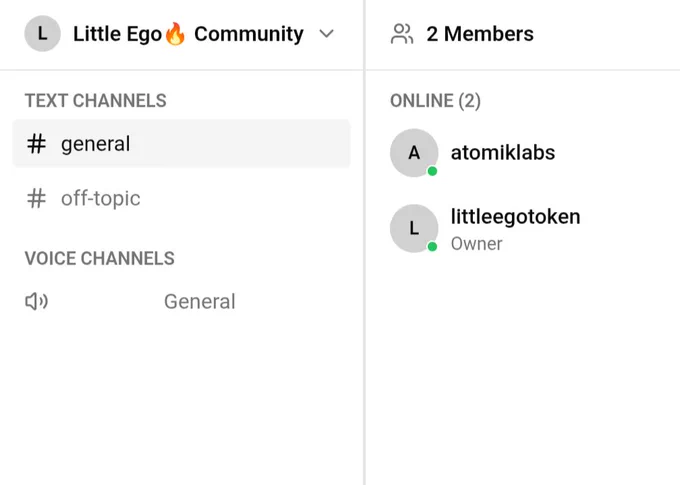Viewport: 680px width, 485px height.
Task: Click atomiklabs avatar icon
Action: tap(414, 153)
